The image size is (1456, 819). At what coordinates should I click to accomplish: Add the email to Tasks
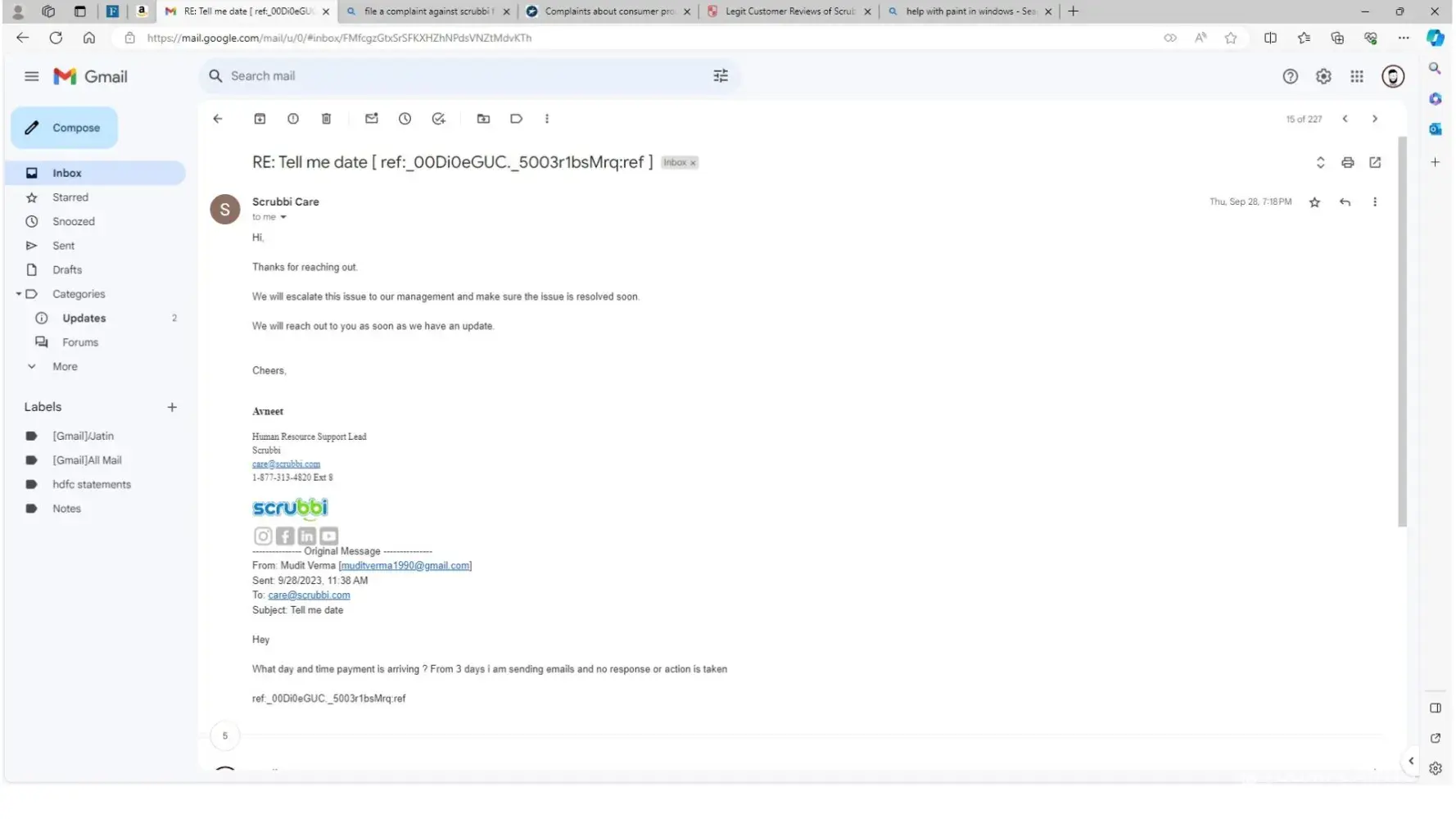point(439,119)
